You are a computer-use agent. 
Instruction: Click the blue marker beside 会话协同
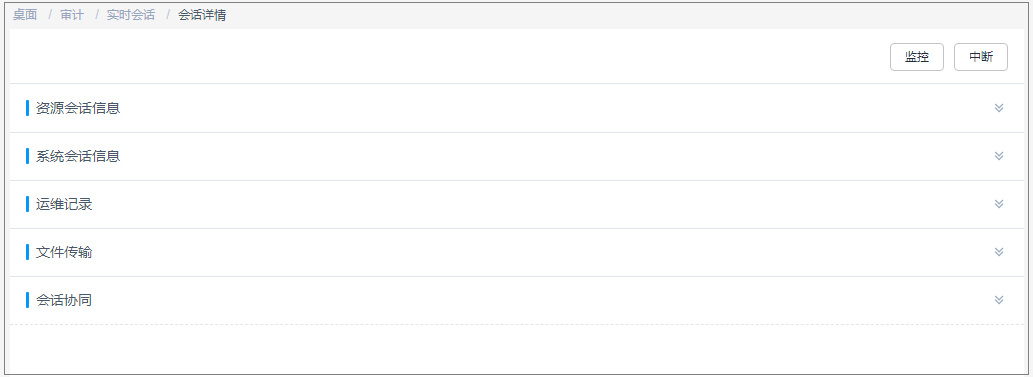click(x=28, y=300)
